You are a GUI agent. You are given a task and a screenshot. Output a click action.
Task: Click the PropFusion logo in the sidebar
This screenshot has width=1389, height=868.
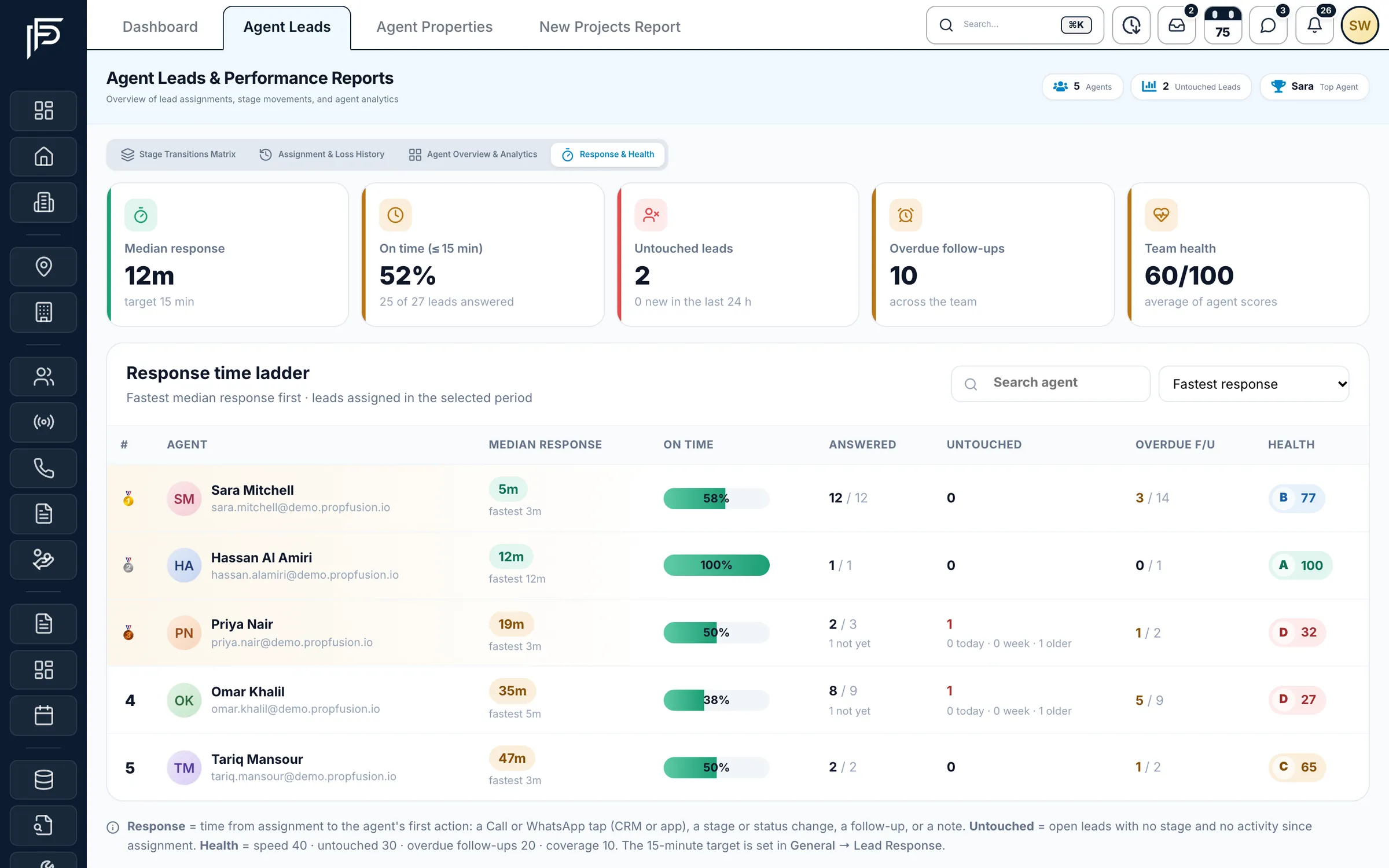pyautogui.click(x=45, y=38)
